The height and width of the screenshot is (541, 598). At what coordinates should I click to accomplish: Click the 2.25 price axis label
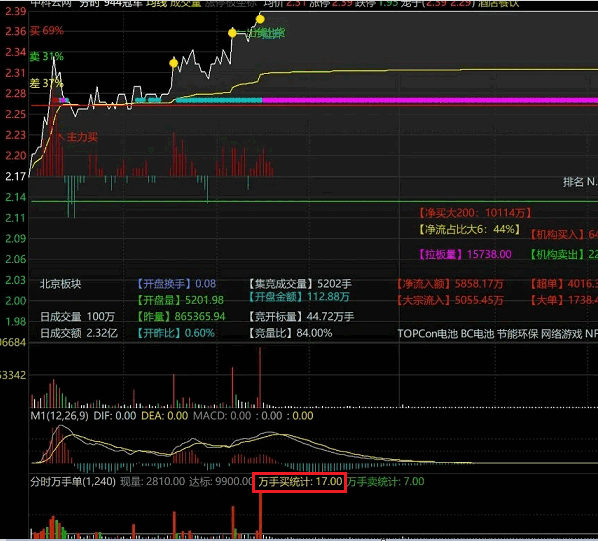[16, 114]
